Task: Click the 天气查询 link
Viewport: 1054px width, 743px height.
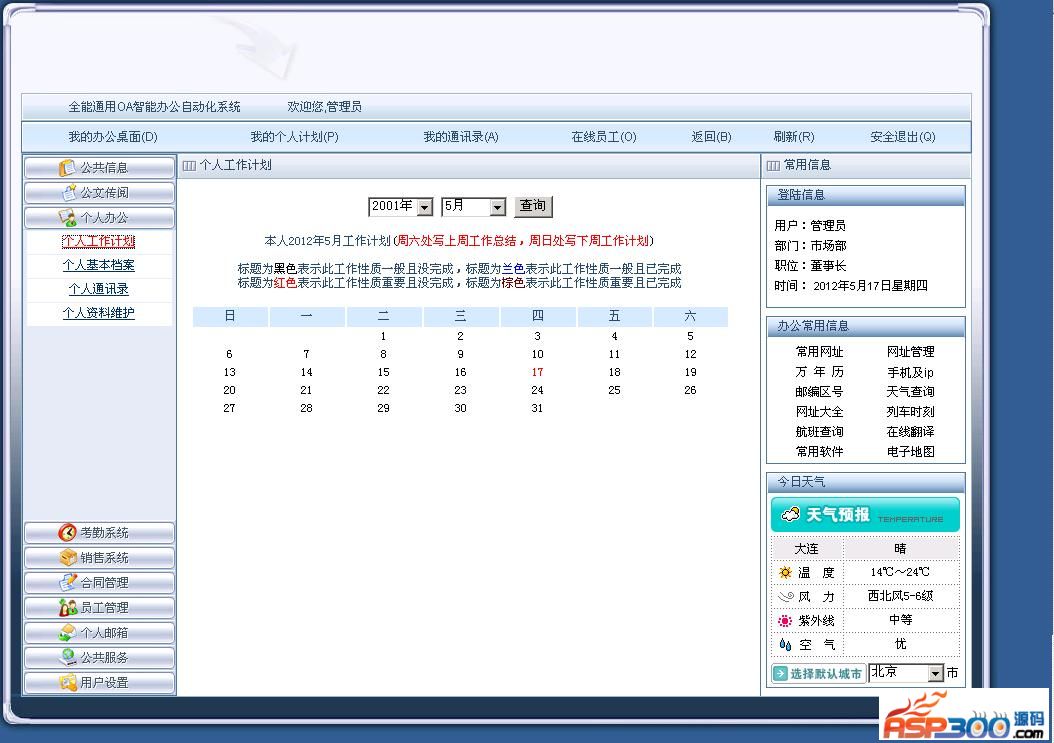Action: 910,392
